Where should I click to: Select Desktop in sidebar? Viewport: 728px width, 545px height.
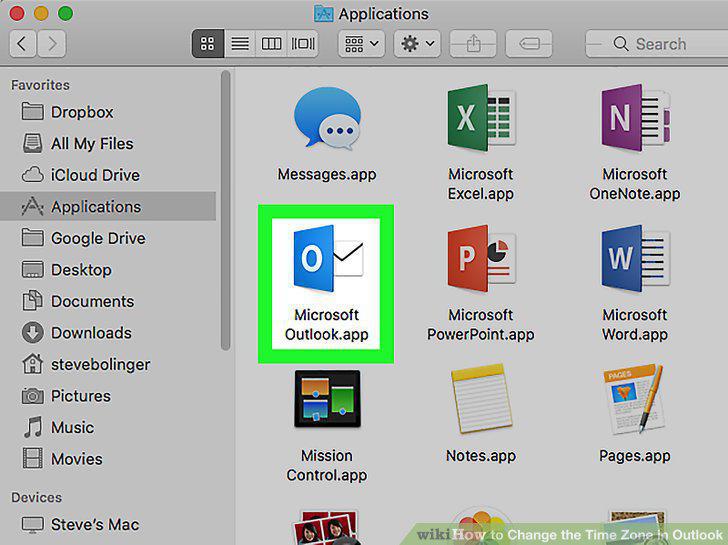coord(108,270)
